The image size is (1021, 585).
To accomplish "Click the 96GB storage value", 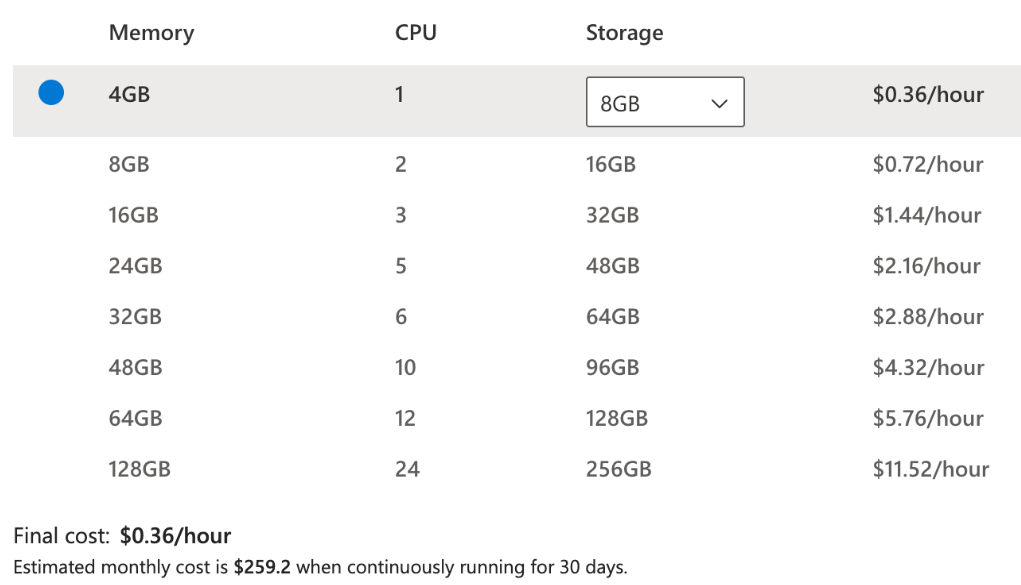I will pos(612,368).
